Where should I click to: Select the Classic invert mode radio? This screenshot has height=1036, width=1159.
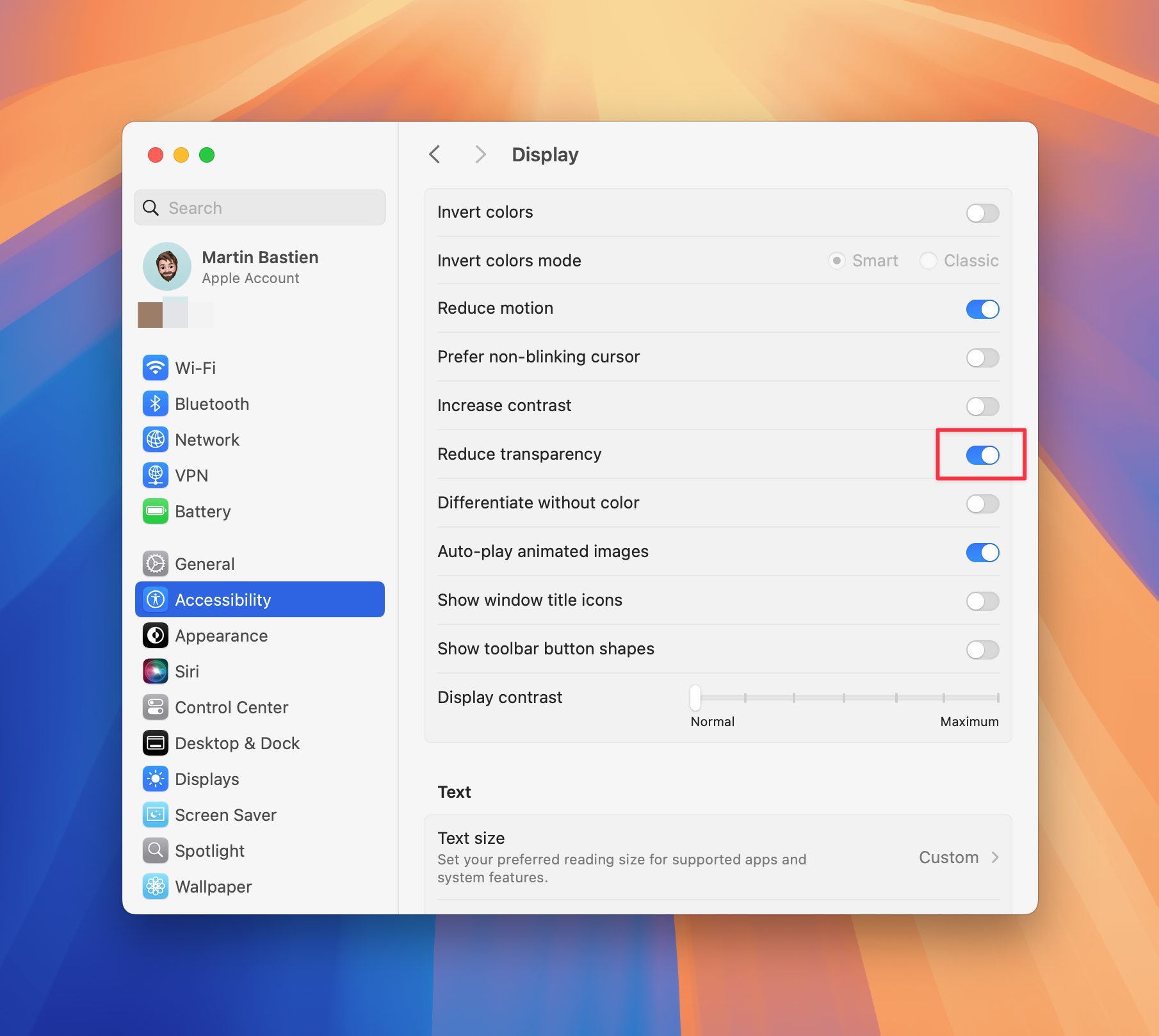[x=928, y=261]
